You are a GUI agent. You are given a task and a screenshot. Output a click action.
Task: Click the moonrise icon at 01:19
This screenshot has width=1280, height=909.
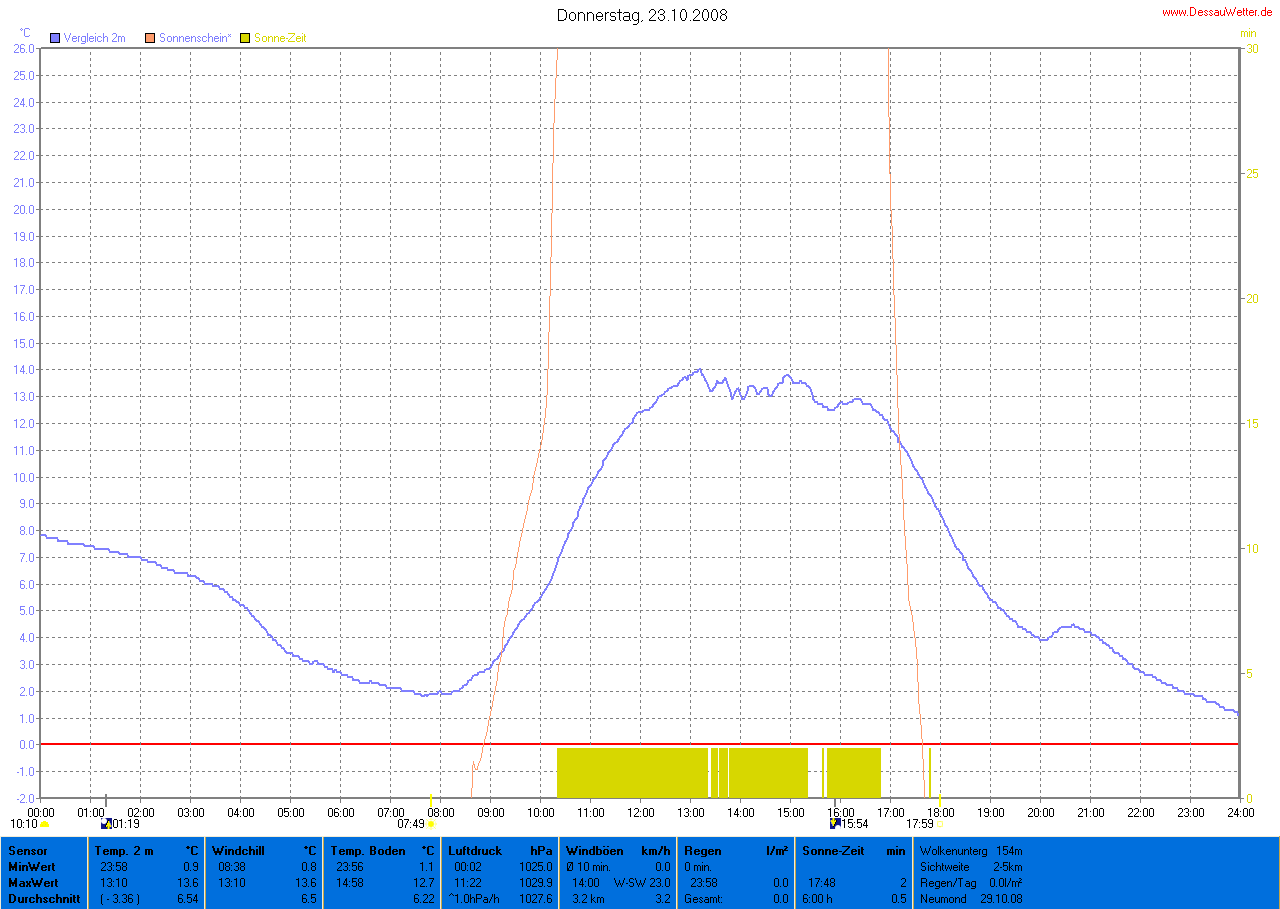click(106, 824)
